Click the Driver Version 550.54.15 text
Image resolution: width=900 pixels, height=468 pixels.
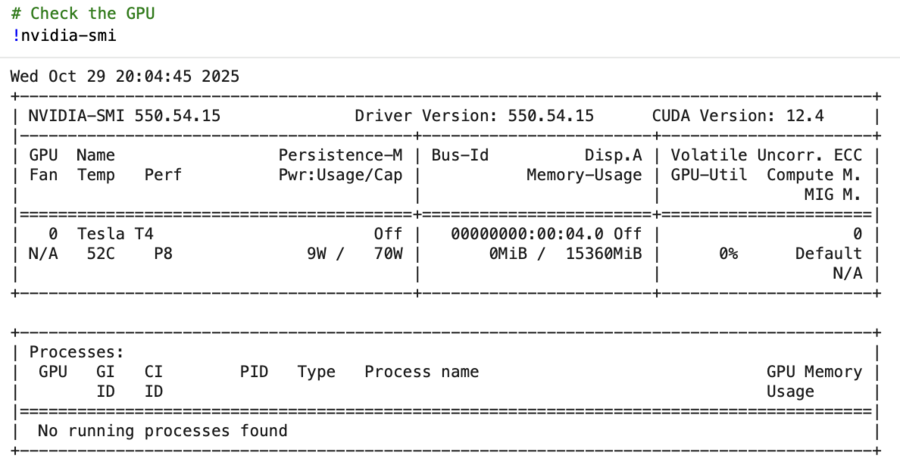click(x=474, y=116)
